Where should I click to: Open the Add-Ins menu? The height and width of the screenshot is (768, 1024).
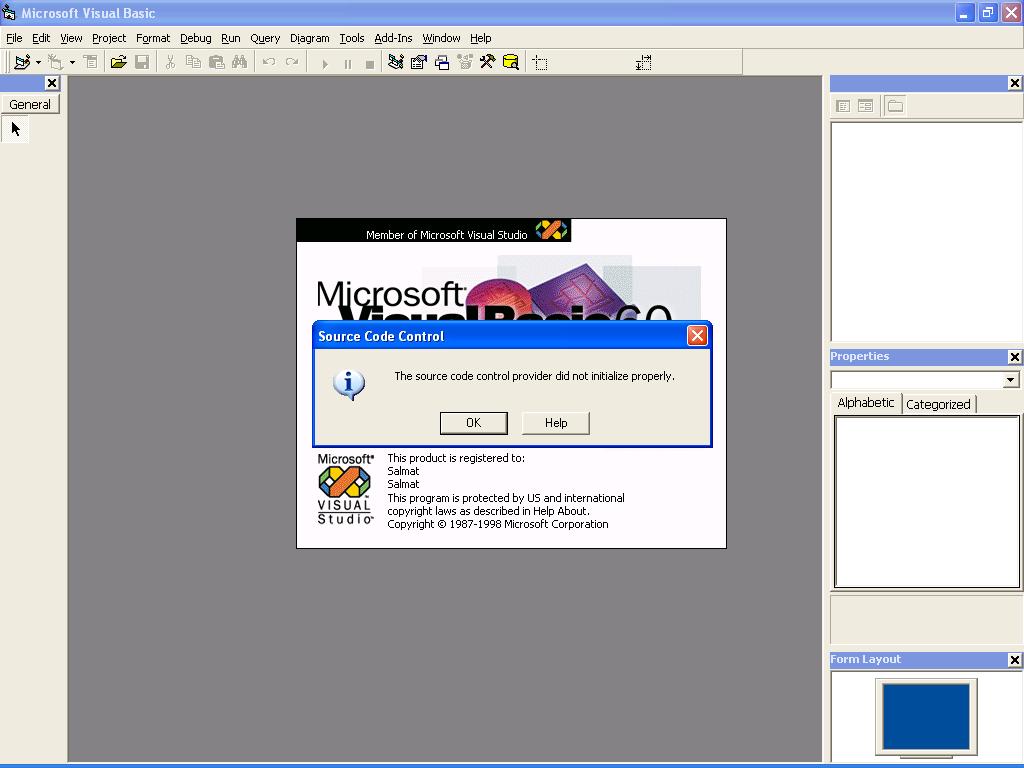(393, 38)
